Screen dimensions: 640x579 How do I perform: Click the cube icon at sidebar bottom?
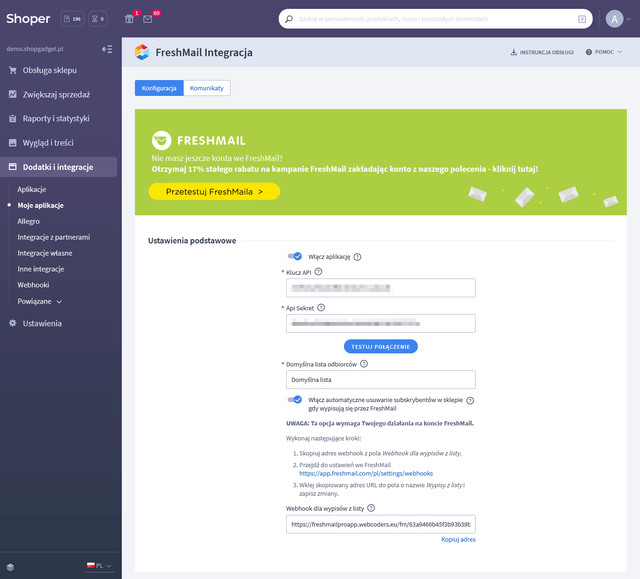11,567
